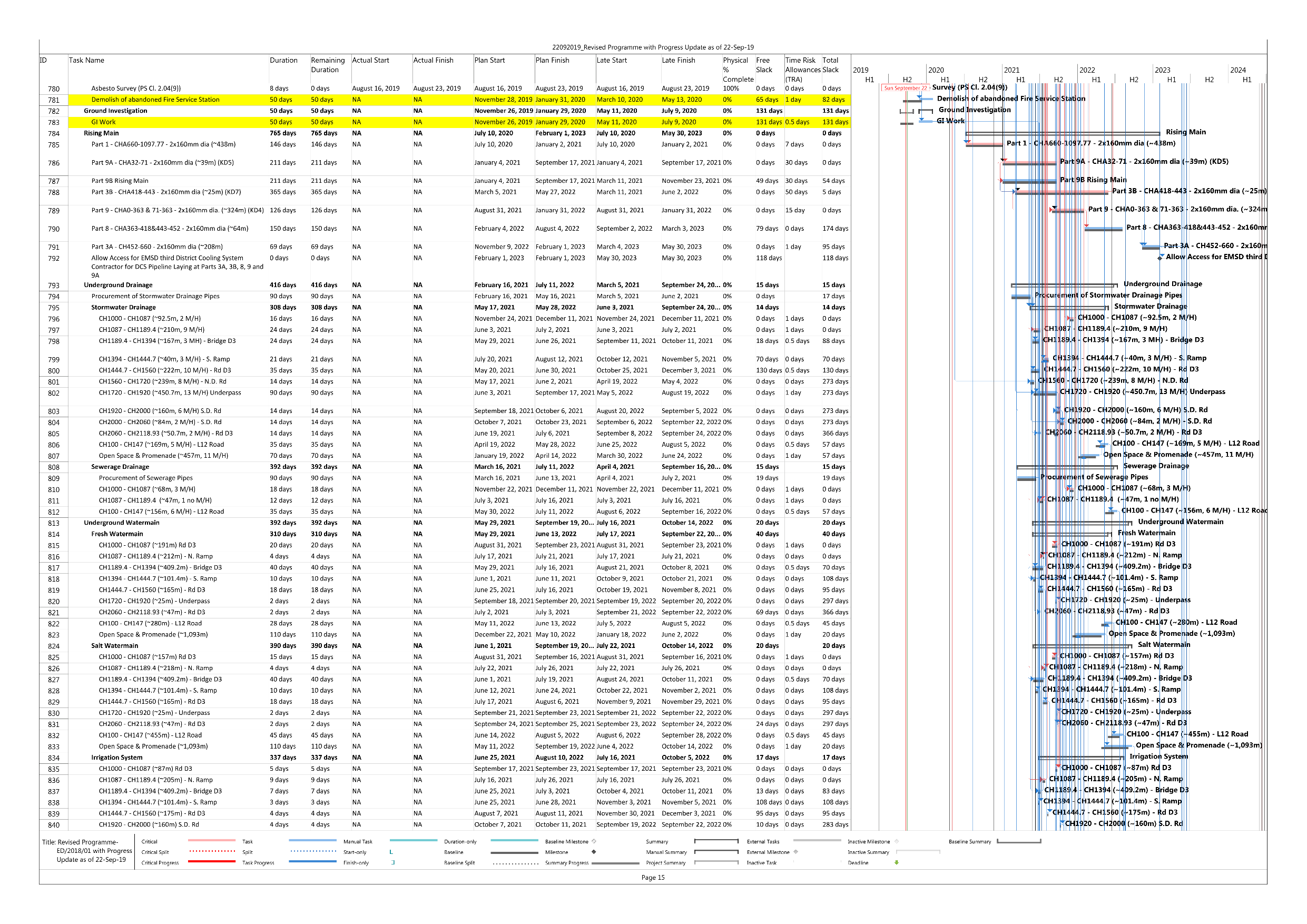Viewport: 1307px width, 924px height.
Task: Select the 2019 year label in timescale
Action: coord(861,71)
